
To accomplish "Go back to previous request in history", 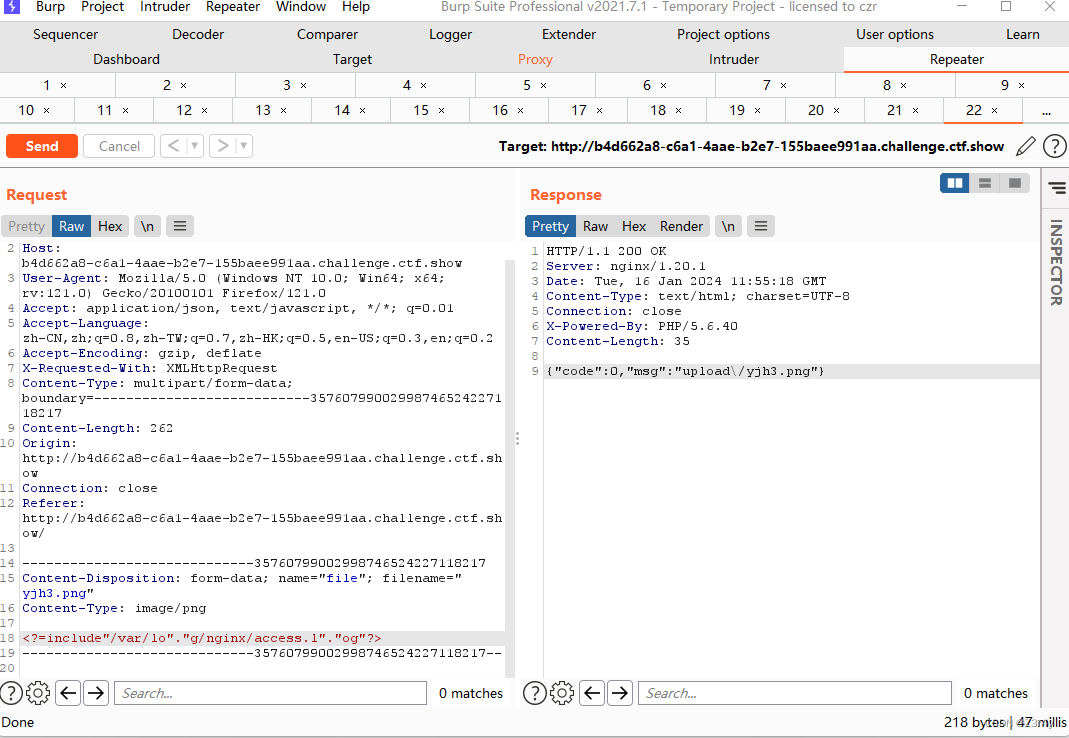I will [173, 145].
